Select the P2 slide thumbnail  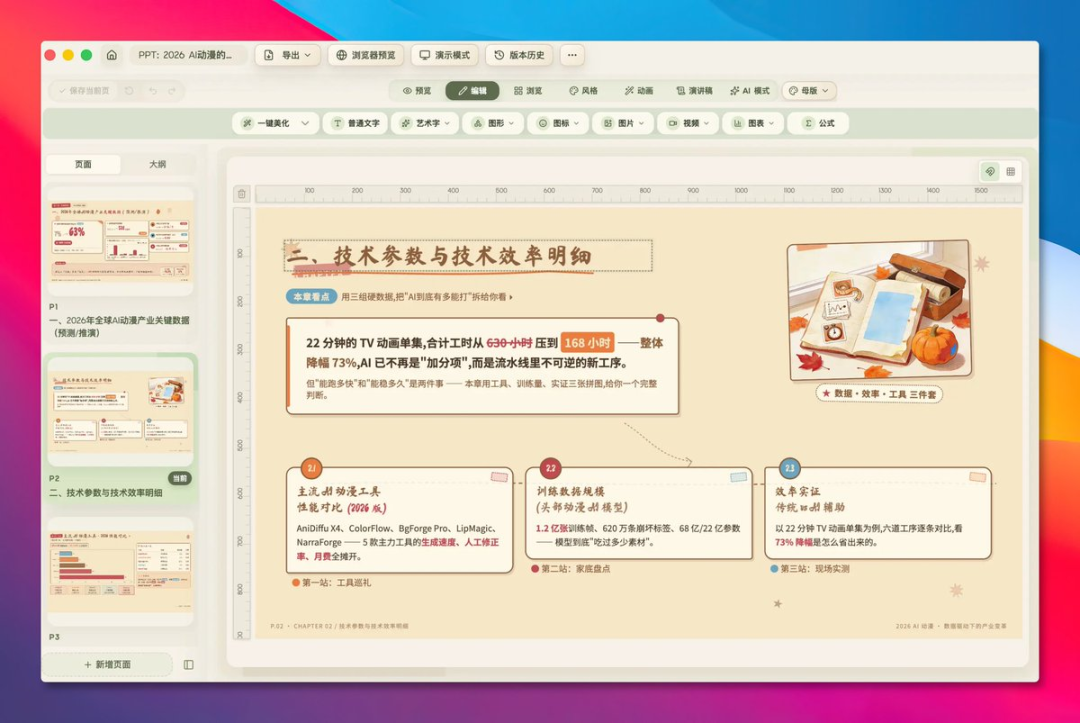[x=121, y=411]
